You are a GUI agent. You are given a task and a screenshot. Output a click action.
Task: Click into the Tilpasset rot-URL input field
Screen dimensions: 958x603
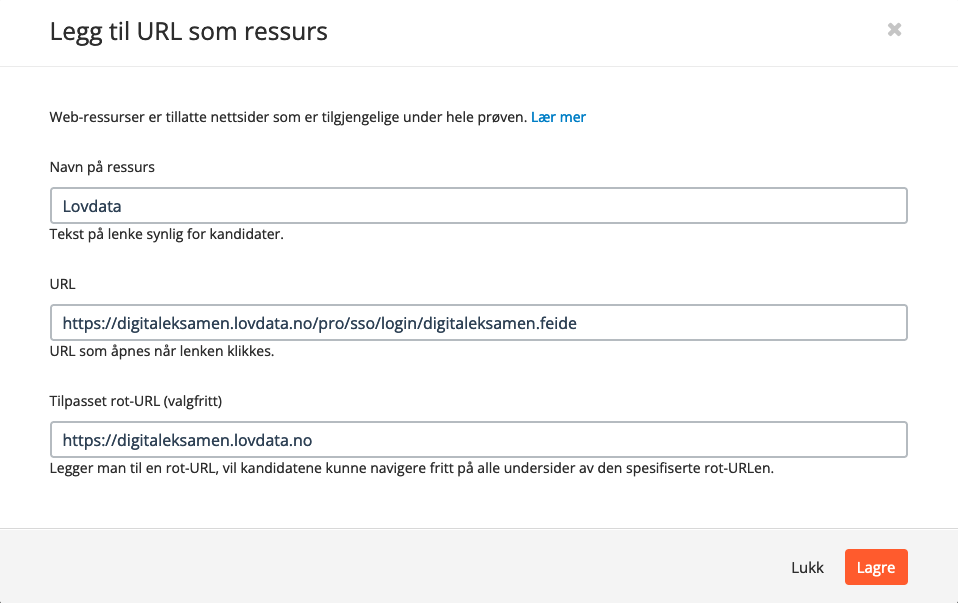pos(478,439)
